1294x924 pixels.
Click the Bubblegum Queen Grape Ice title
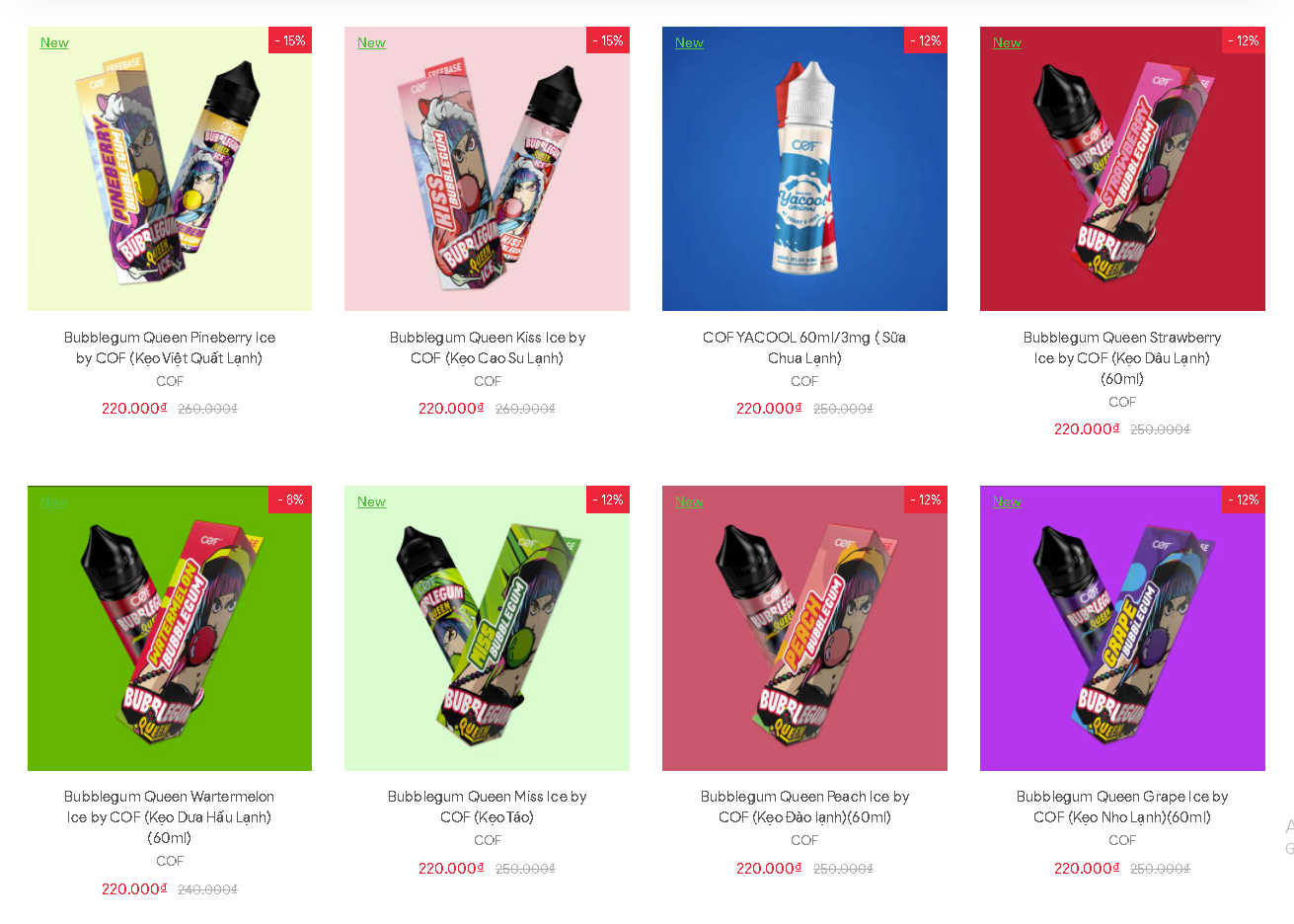coord(1122,807)
